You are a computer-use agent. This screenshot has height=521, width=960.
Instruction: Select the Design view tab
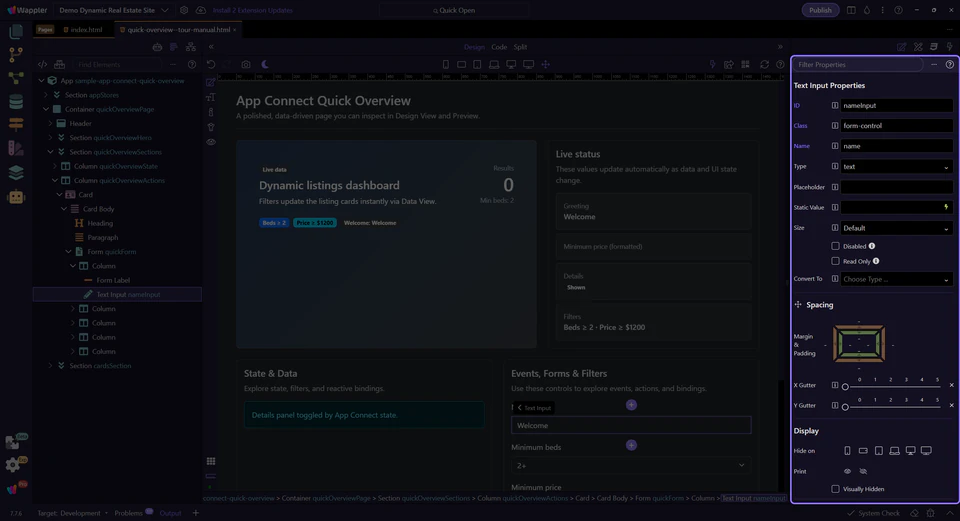(474, 47)
